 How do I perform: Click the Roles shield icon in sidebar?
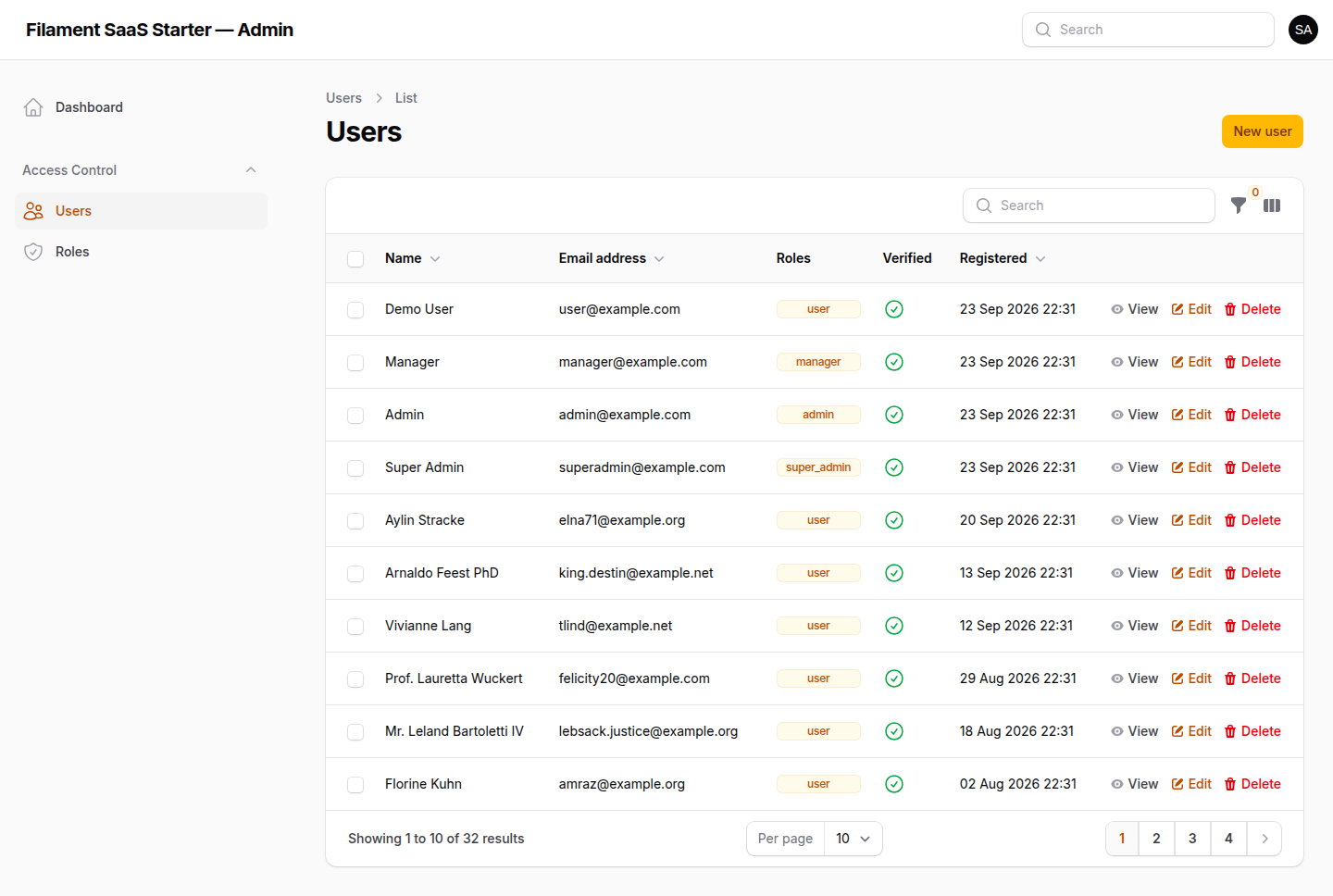pos(33,252)
